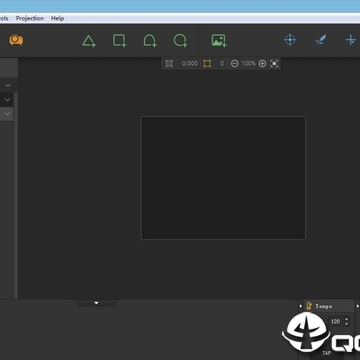
Task: Expand the topmost left panel chevron
Action: 8,85
